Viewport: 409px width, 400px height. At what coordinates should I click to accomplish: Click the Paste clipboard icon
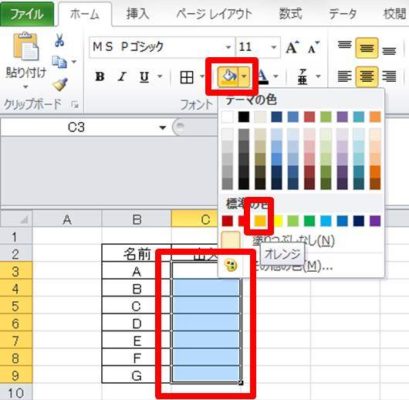[x=26, y=46]
